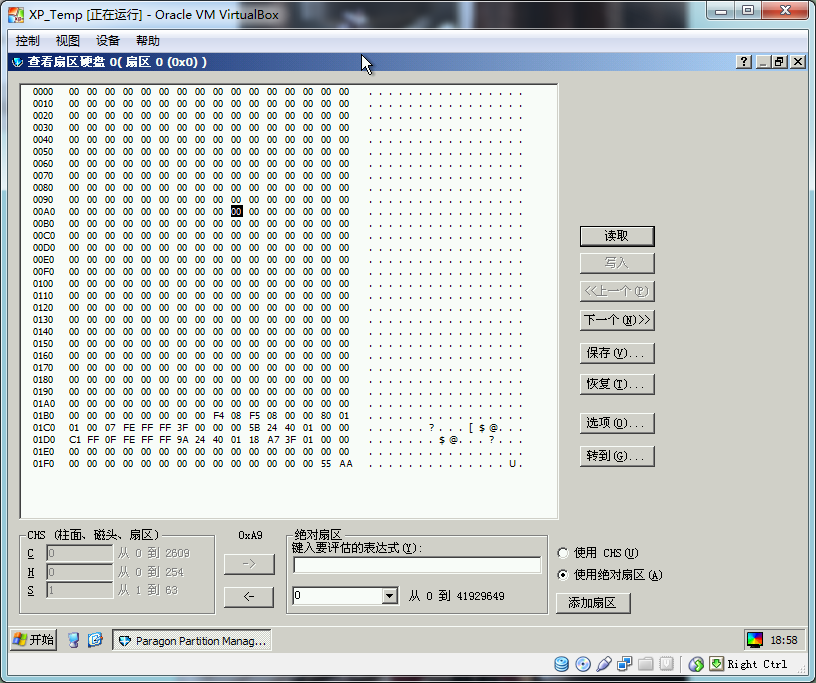Click the show desktop quick launch icon

tap(73, 640)
